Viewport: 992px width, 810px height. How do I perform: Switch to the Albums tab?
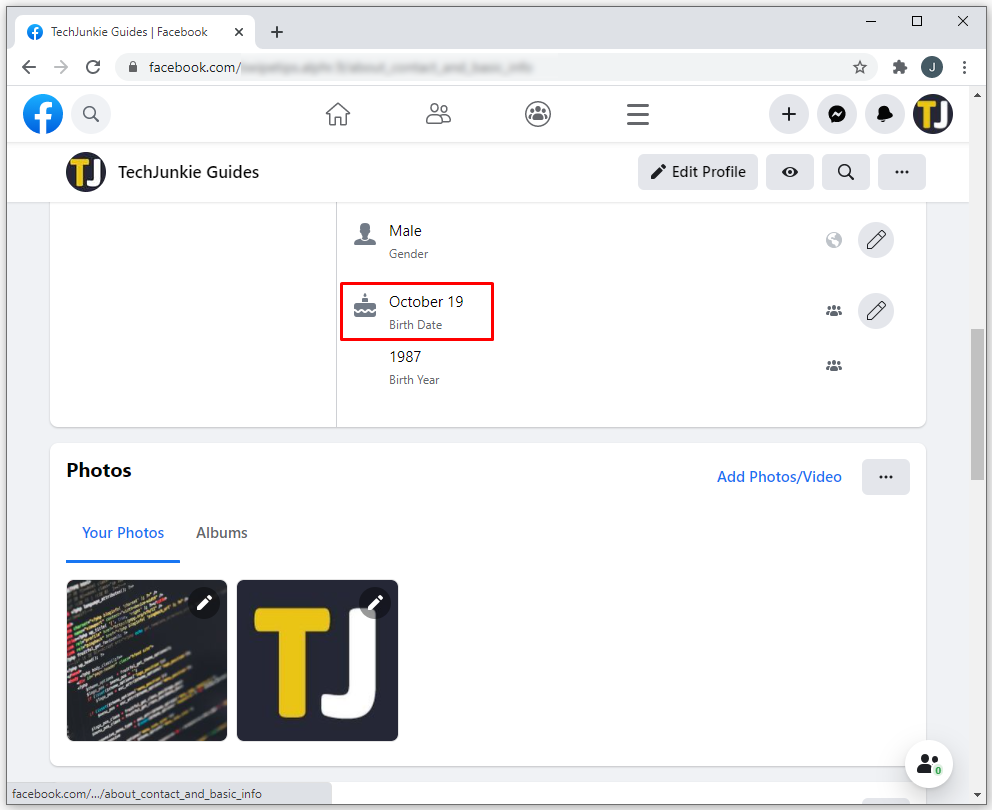[222, 533]
